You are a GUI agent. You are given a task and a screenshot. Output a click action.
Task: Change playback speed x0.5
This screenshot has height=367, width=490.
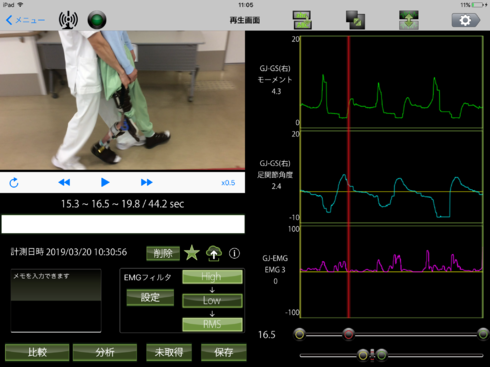(228, 183)
